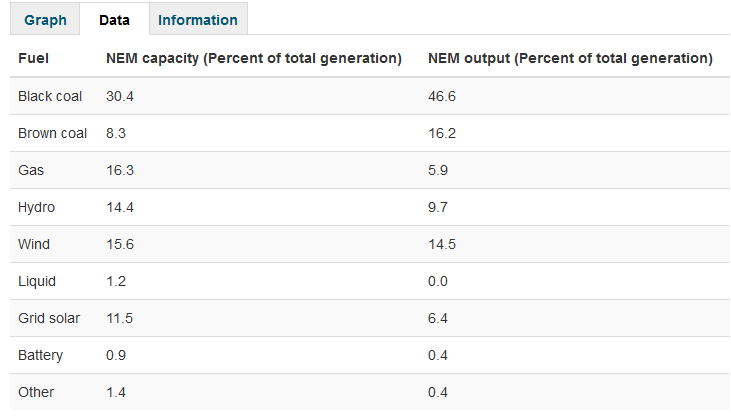The height and width of the screenshot is (417, 731).
Task: Click Black coal output value 46.6
Action: tap(442, 96)
